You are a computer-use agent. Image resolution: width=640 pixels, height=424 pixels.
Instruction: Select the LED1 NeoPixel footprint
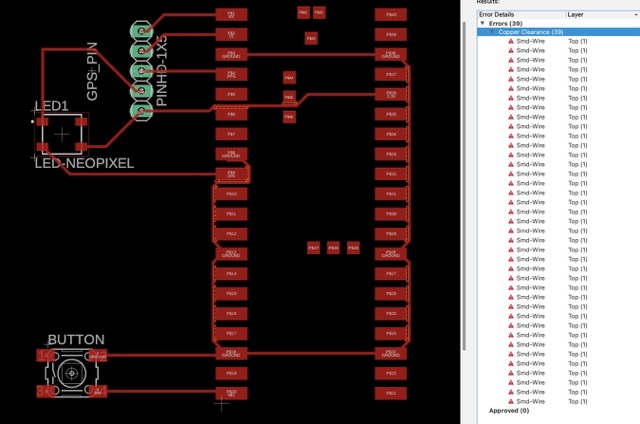pyautogui.click(x=62, y=133)
